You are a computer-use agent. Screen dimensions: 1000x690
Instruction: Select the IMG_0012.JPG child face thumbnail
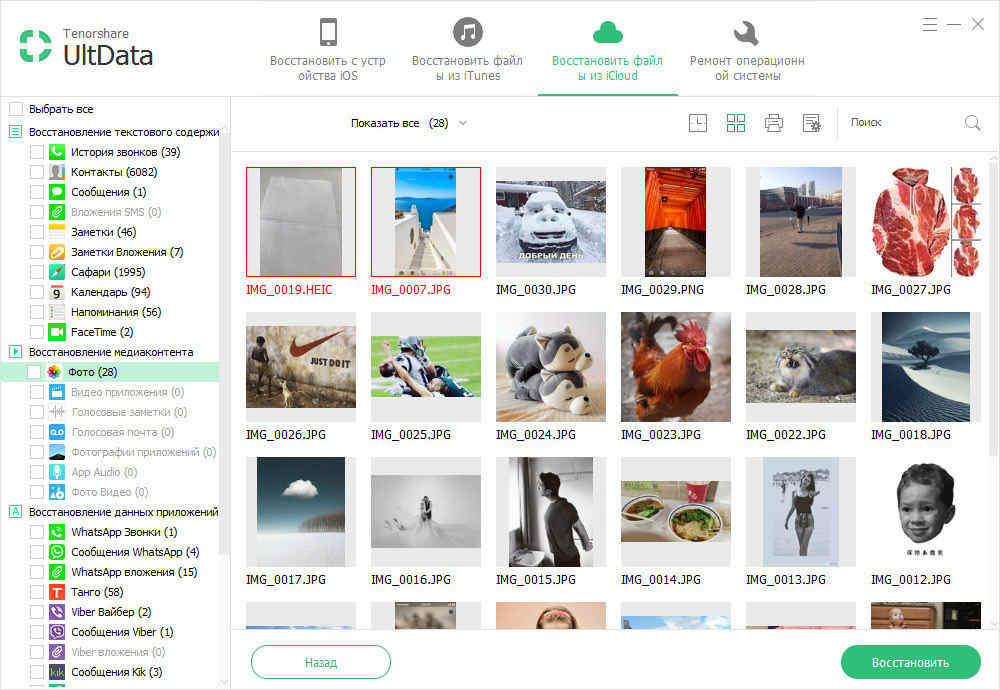tap(925, 511)
